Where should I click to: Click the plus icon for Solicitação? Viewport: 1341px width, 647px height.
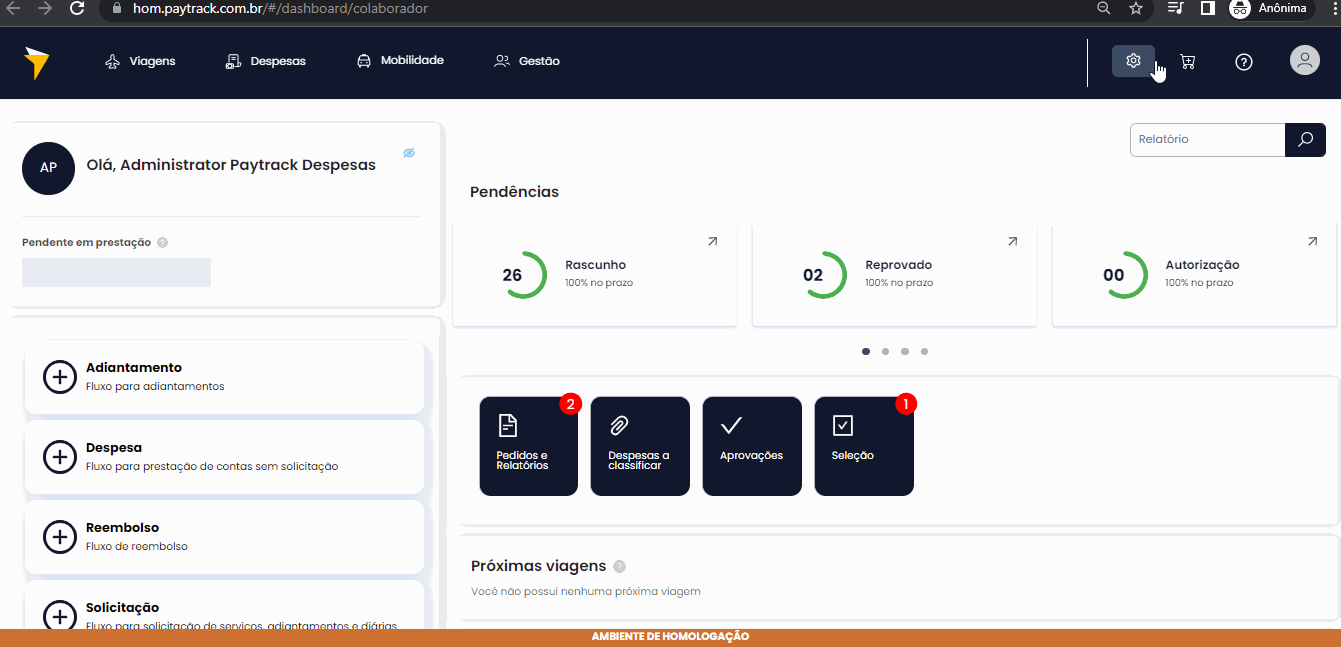point(60,617)
